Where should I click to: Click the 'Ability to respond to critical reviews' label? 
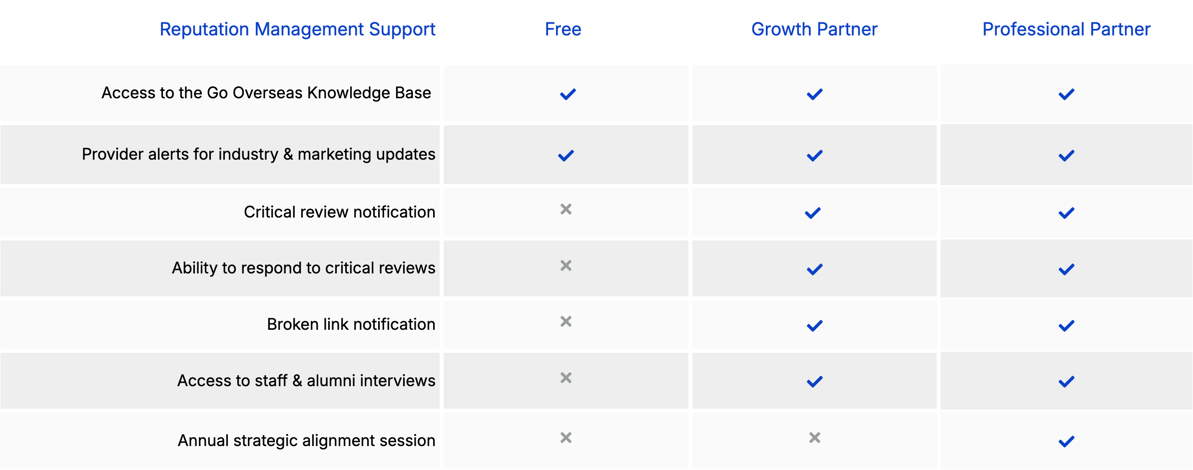pos(303,268)
